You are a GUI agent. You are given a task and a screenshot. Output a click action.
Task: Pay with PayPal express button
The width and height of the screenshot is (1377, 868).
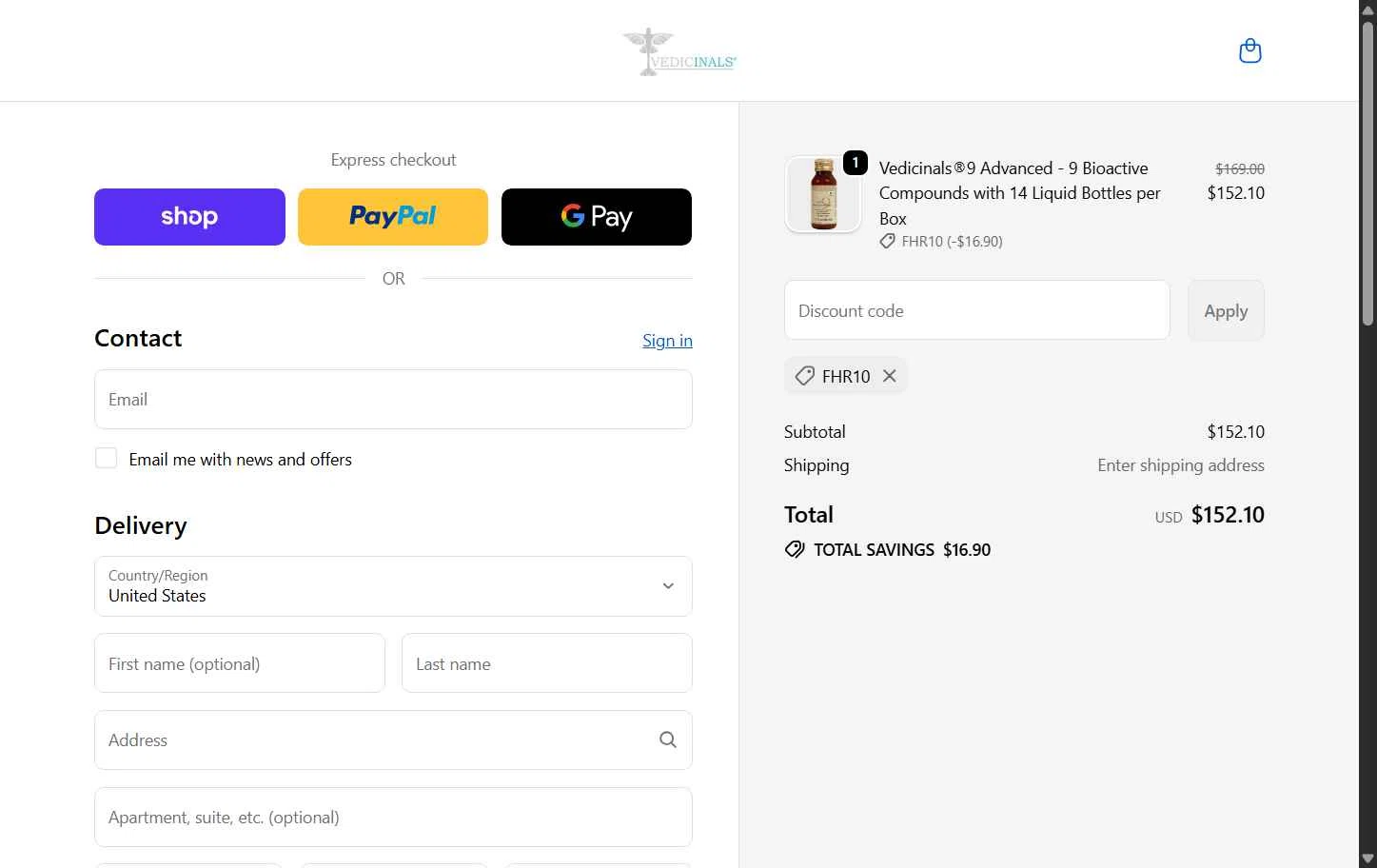(x=393, y=217)
